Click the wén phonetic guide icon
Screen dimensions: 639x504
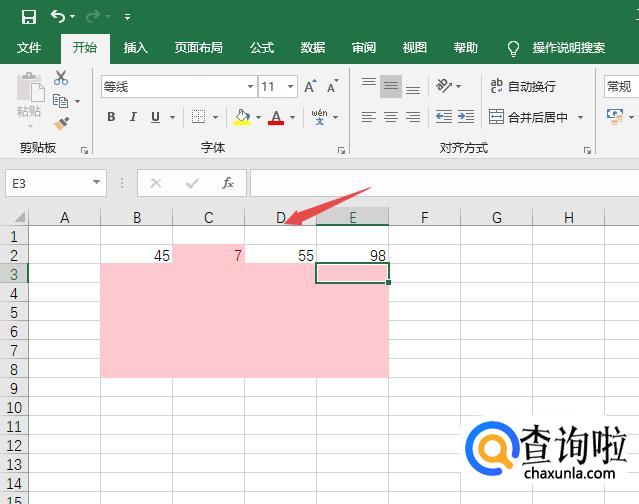click(320, 117)
